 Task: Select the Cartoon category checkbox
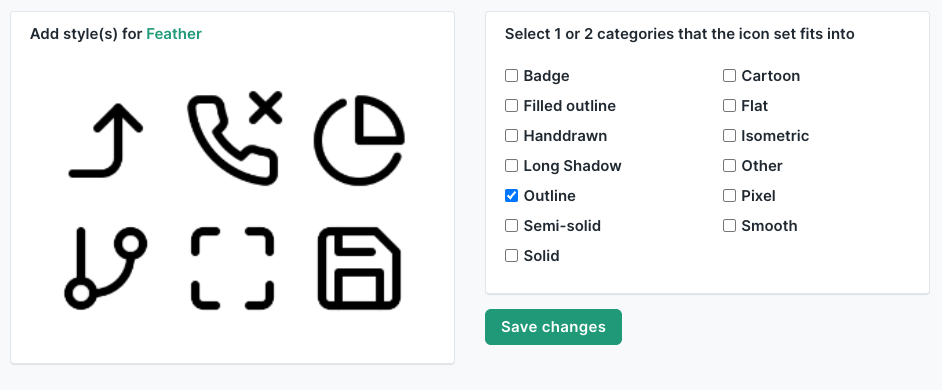(729, 76)
